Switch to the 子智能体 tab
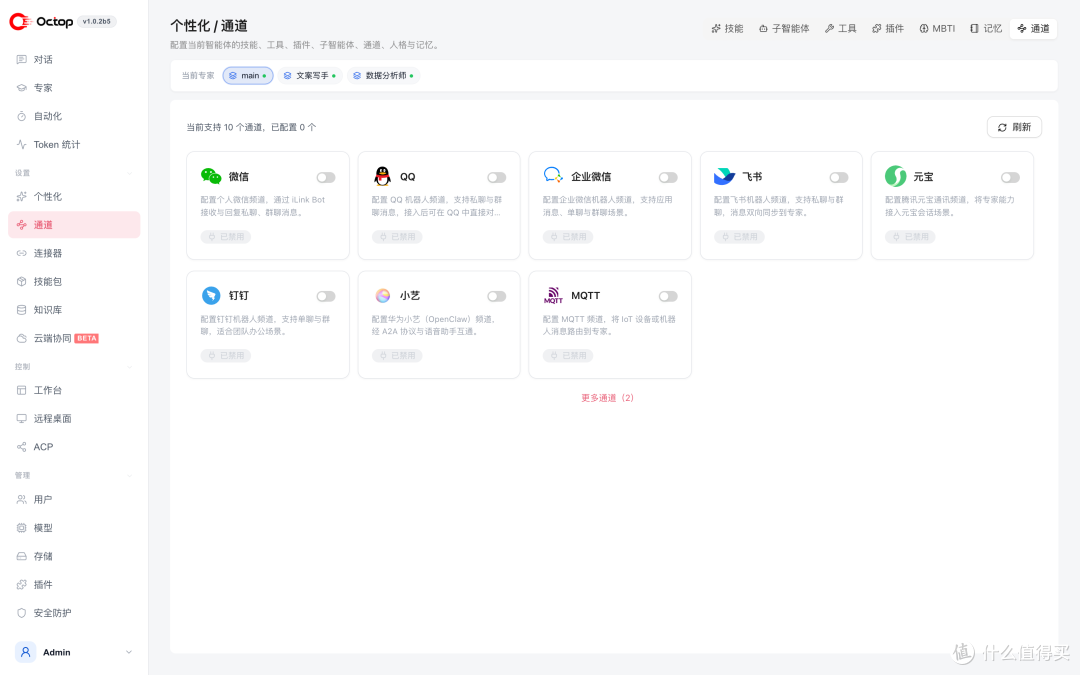Image resolution: width=1080 pixels, height=675 pixels. pos(784,28)
